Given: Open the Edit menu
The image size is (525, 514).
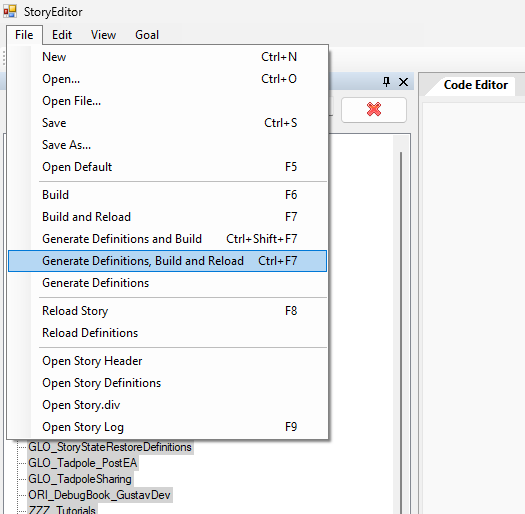Looking at the screenshot, I should [62, 35].
